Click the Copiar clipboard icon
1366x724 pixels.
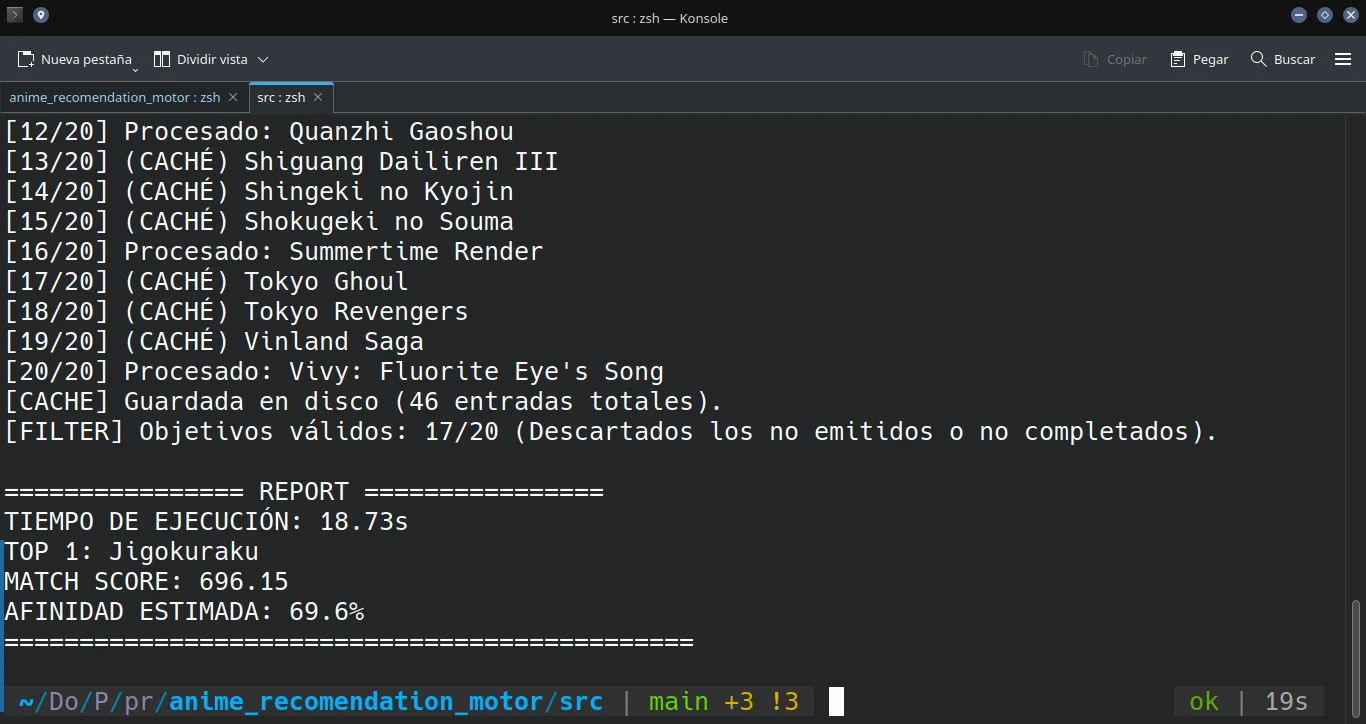coord(1091,60)
